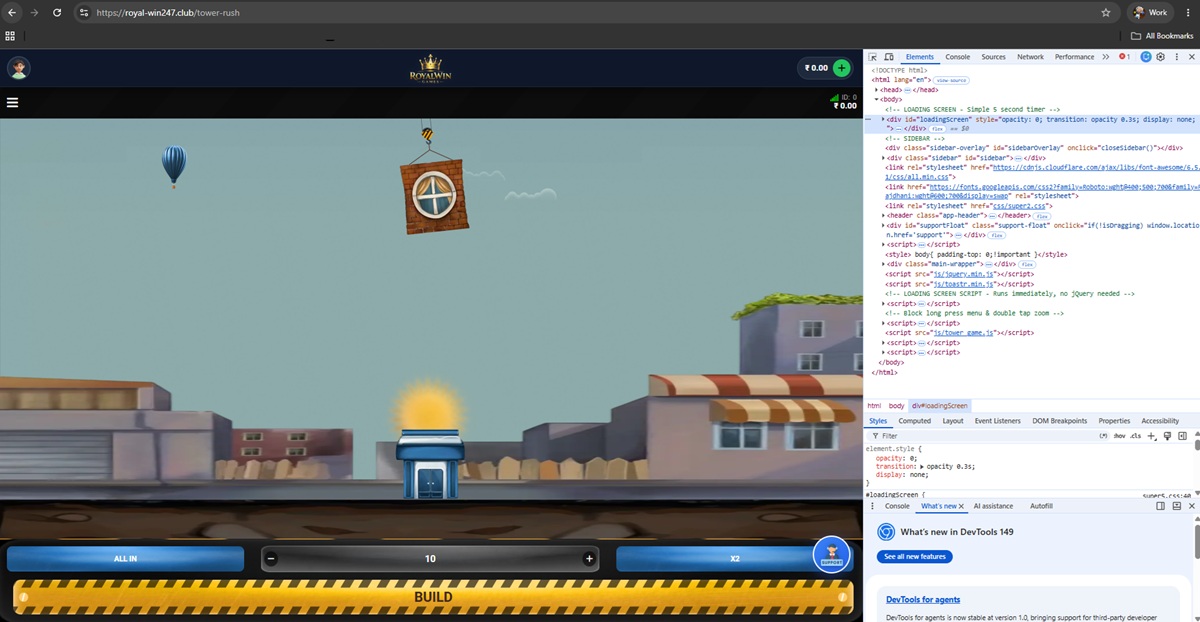The image size is (1200, 622).
Task: Click See all new features button
Action: tap(914, 556)
